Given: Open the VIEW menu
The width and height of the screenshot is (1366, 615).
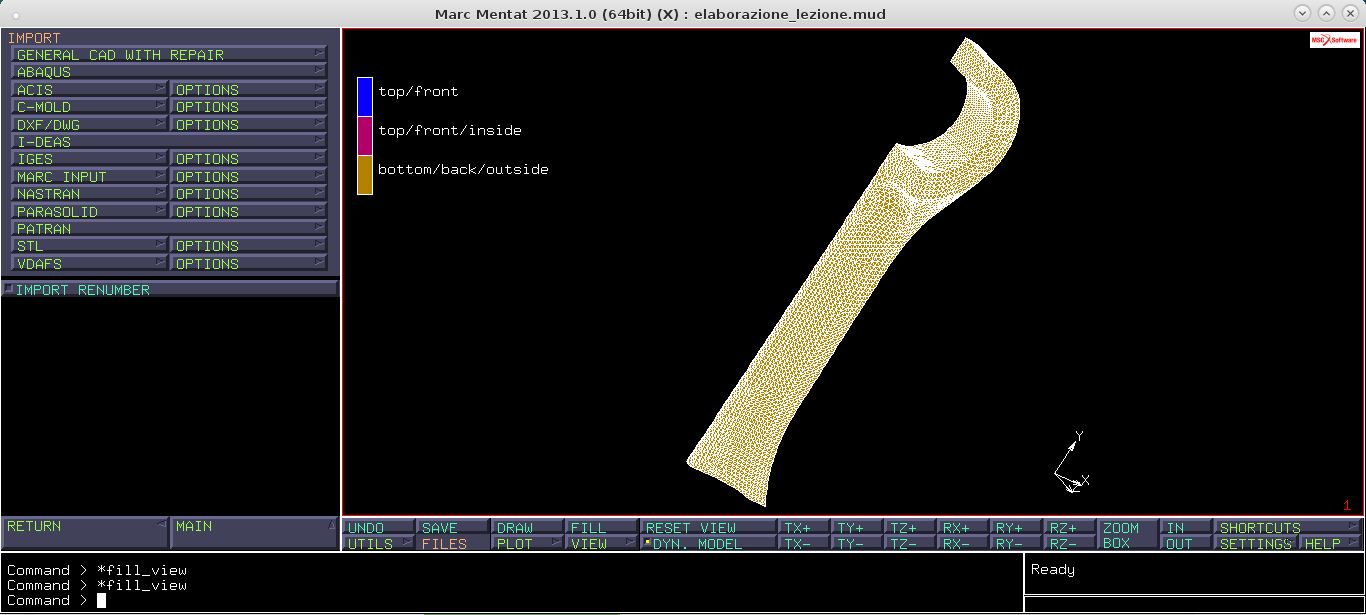Looking at the screenshot, I should [x=602, y=544].
